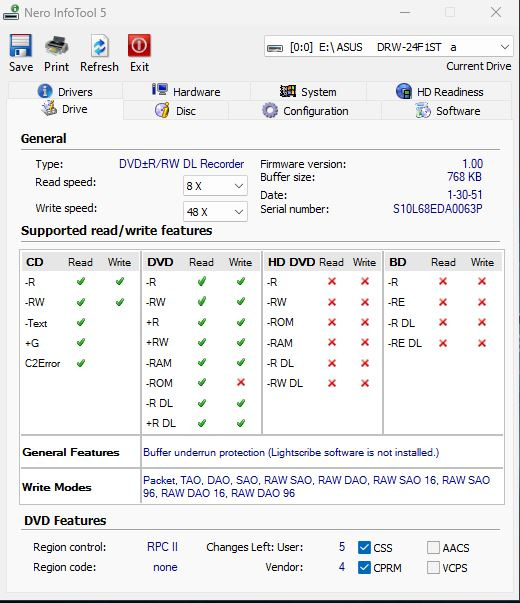
Task: Select the serial number S10L68EDA0063P text
Action: (437, 209)
